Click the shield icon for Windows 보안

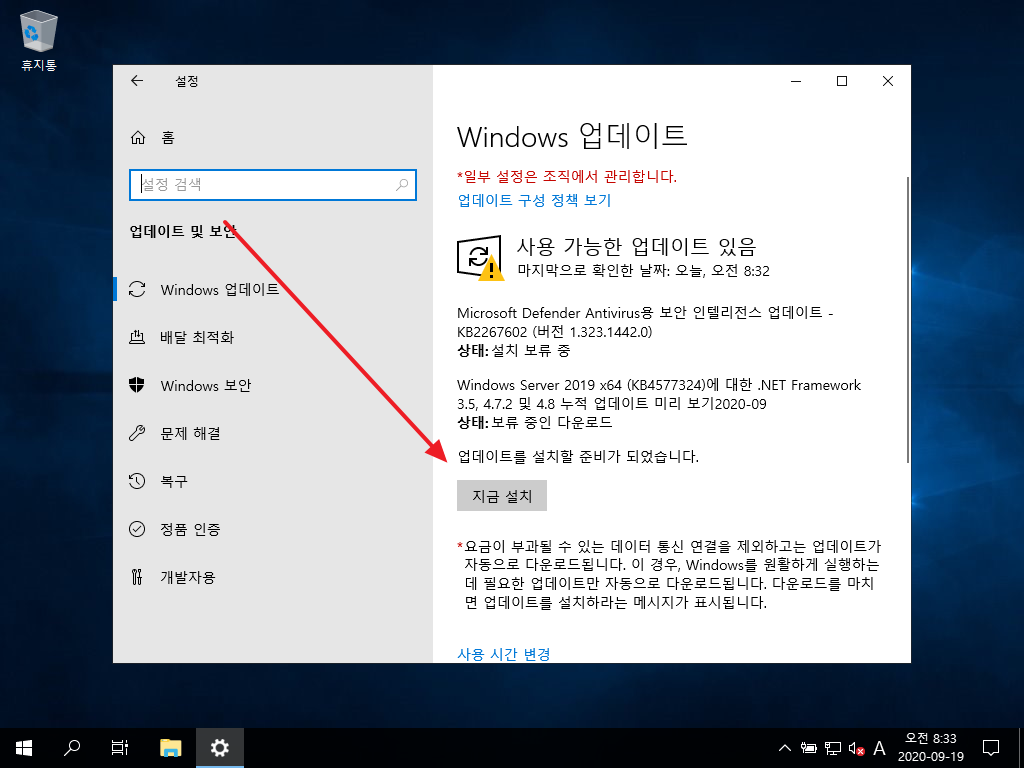[136, 385]
